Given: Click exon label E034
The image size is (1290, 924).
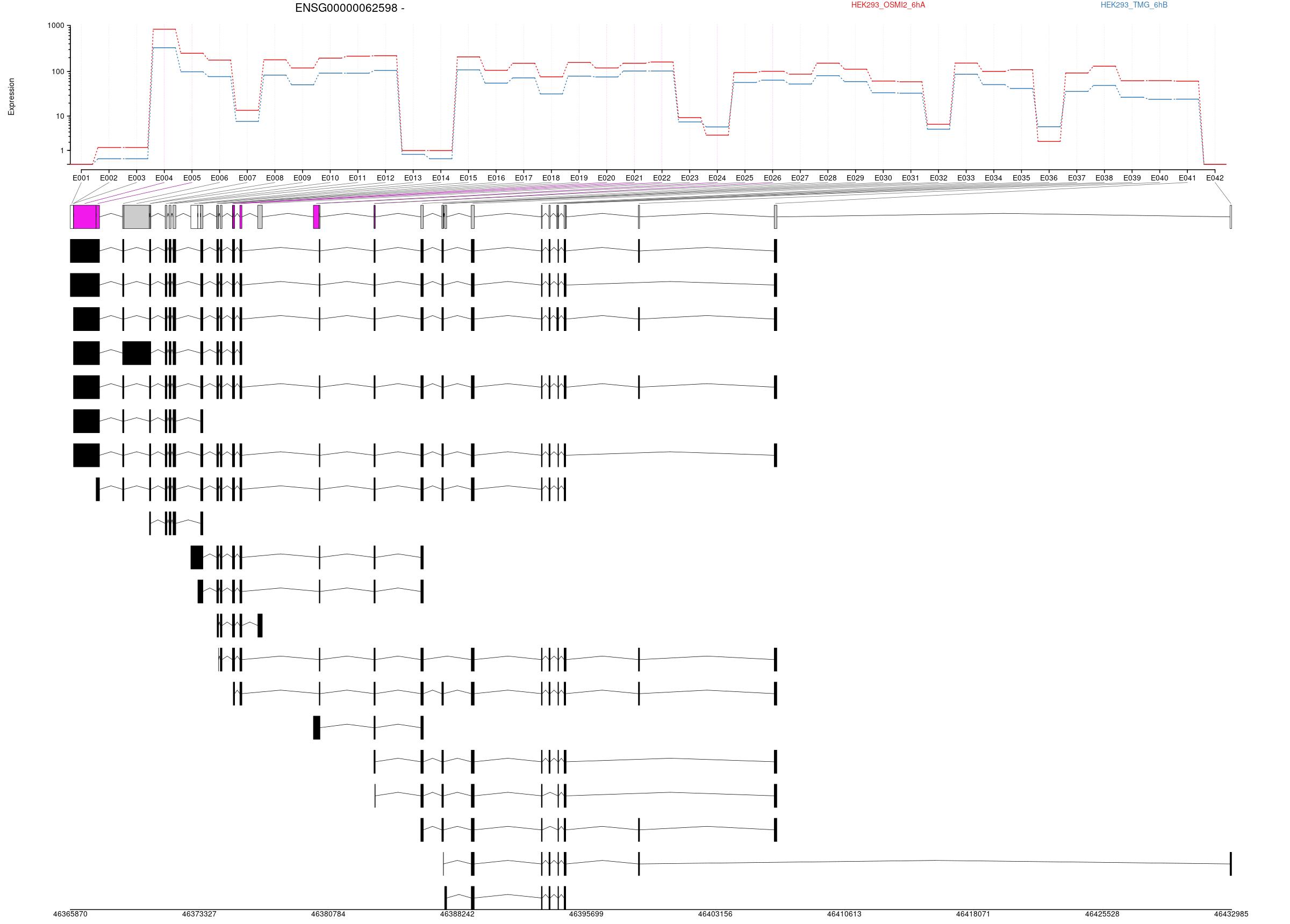Looking at the screenshot, I should (x=994, y=178).
